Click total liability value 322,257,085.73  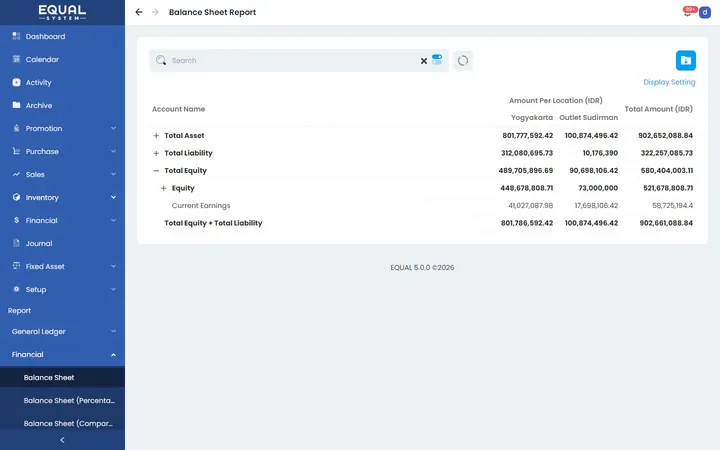click(667, 153)
